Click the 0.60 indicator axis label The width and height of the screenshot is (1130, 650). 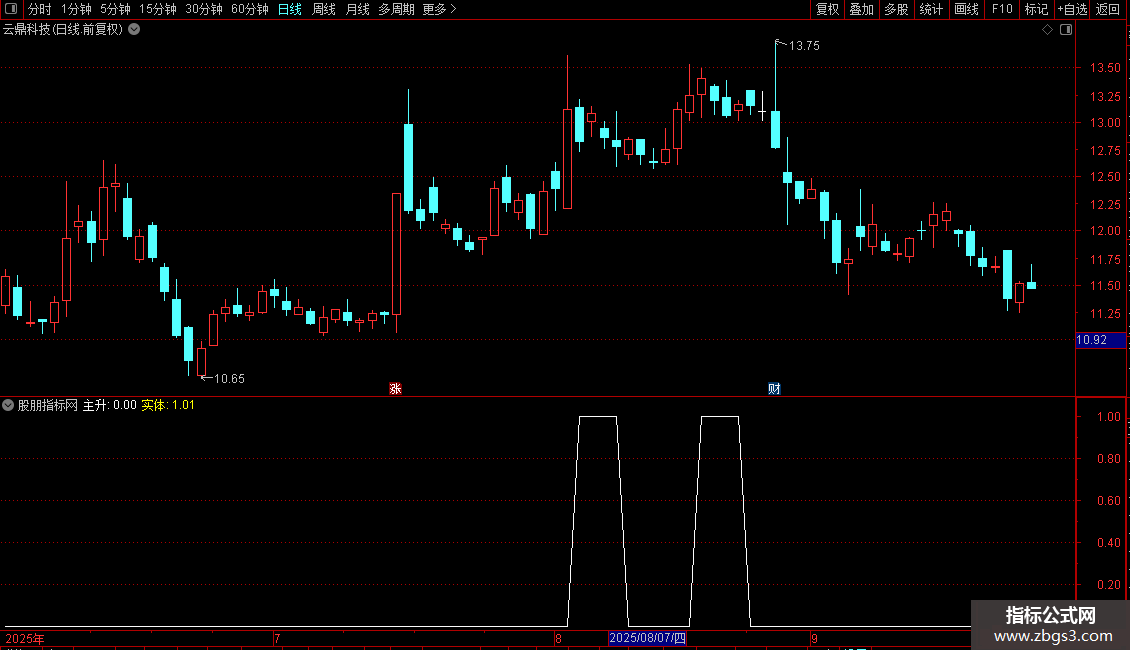click(1108, 501)
